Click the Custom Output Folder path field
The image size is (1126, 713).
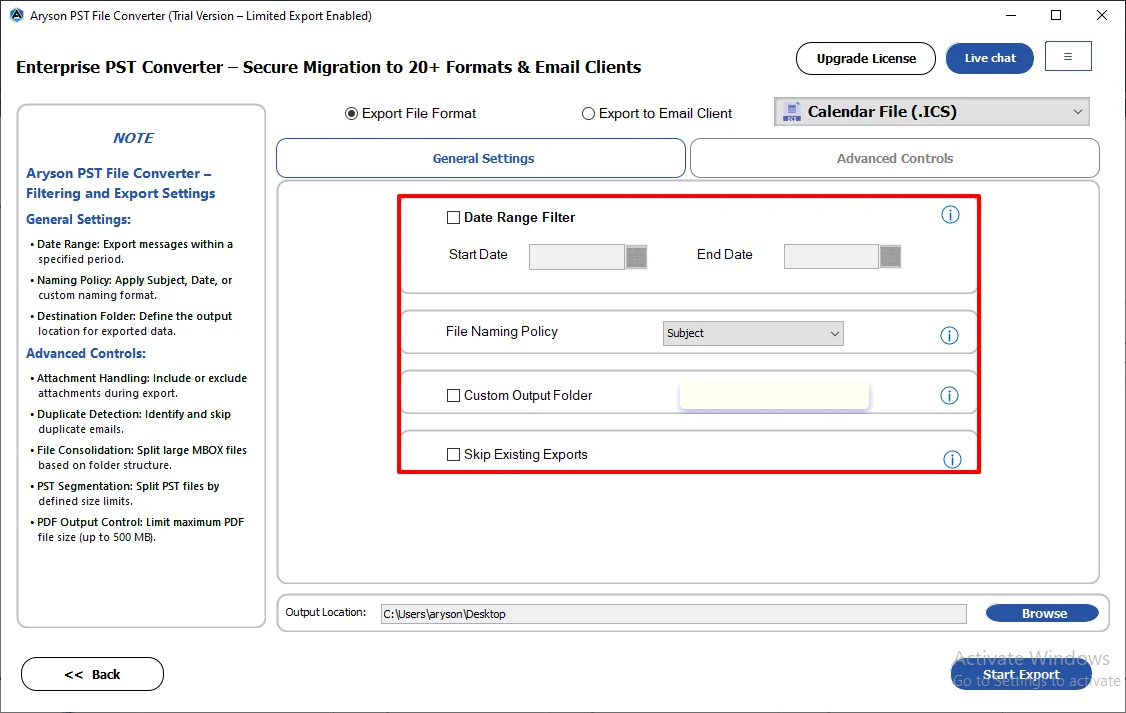(x=774, y=396)
